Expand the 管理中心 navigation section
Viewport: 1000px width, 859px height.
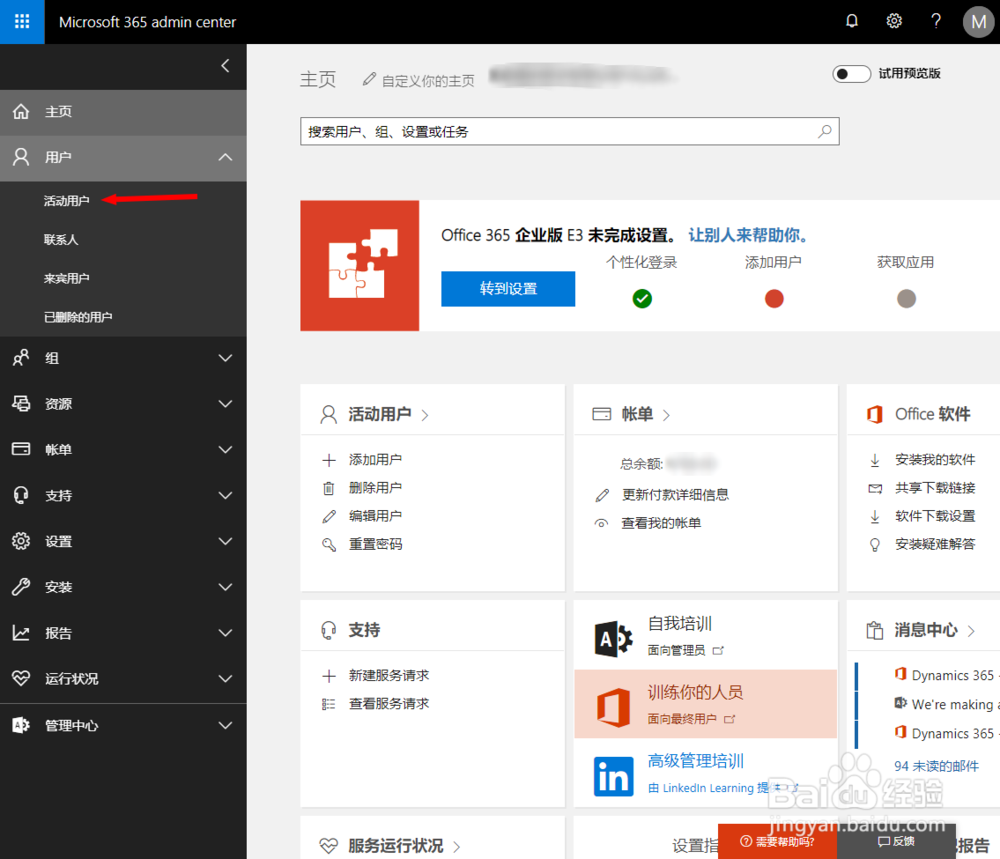point(225,726)
